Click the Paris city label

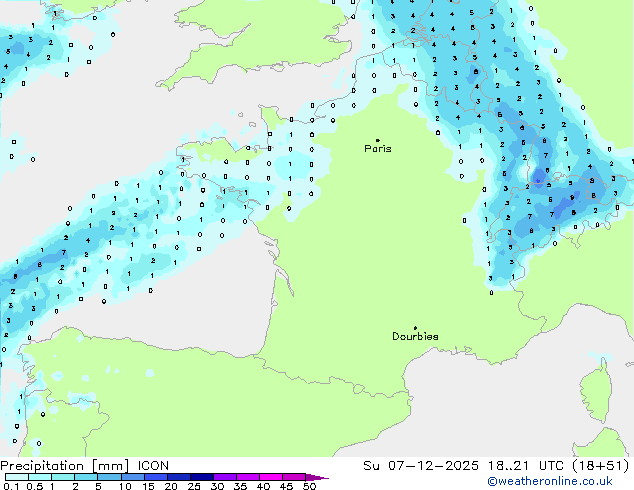pyautogui.click(x=378, y=149)
